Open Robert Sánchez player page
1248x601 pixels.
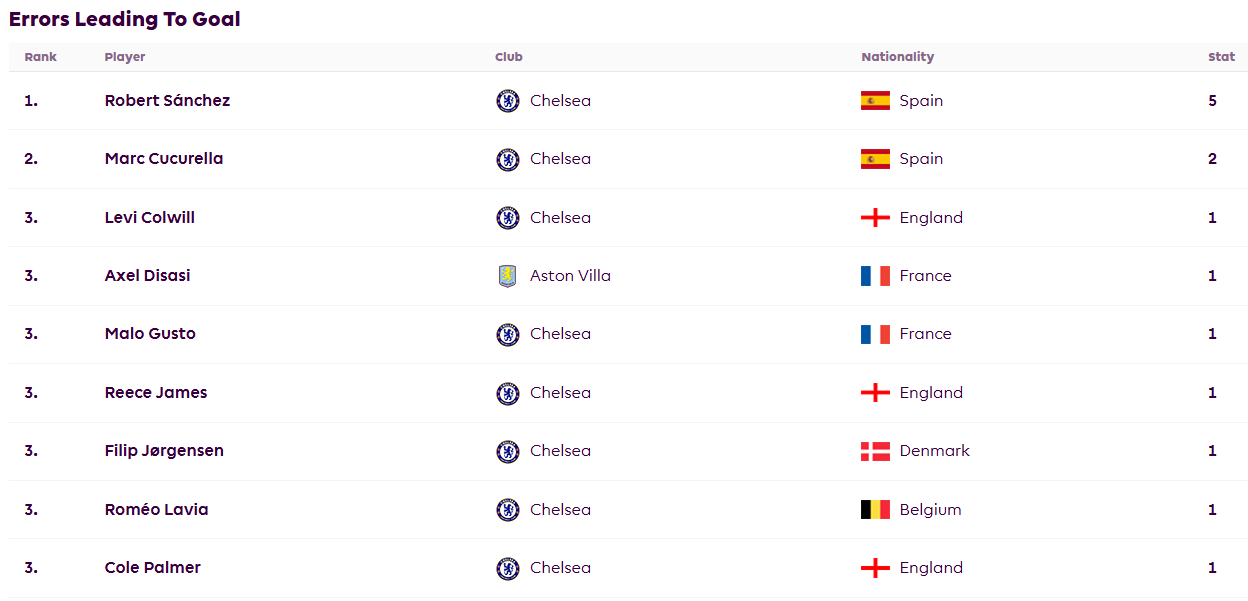[167, 101]
